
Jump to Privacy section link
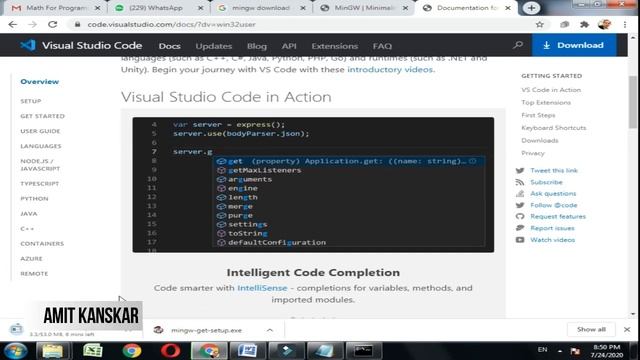533,153
